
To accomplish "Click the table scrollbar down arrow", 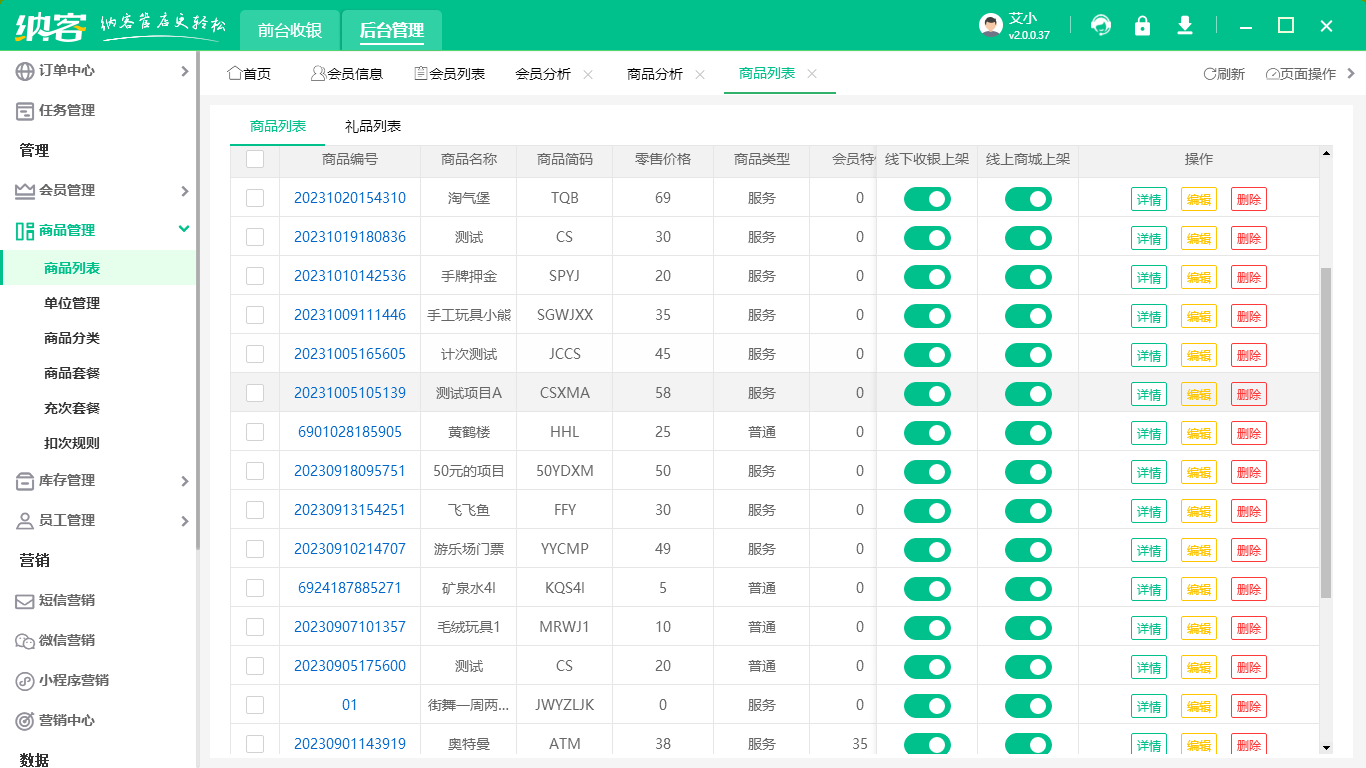I will 1326,747.
